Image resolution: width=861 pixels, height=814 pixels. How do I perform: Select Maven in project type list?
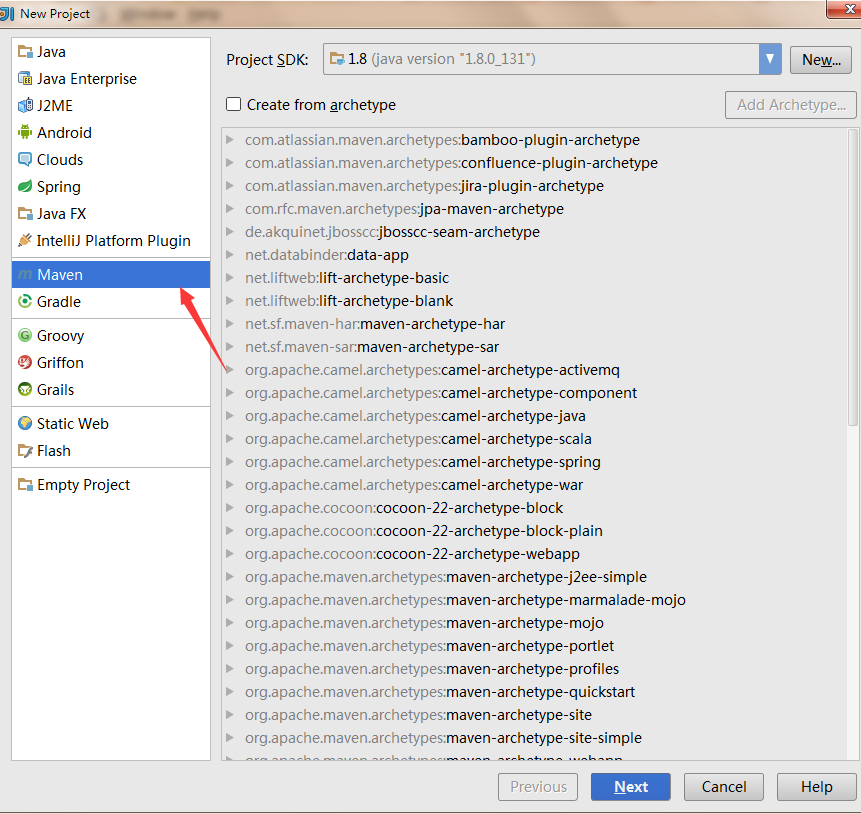pos(60,275)
